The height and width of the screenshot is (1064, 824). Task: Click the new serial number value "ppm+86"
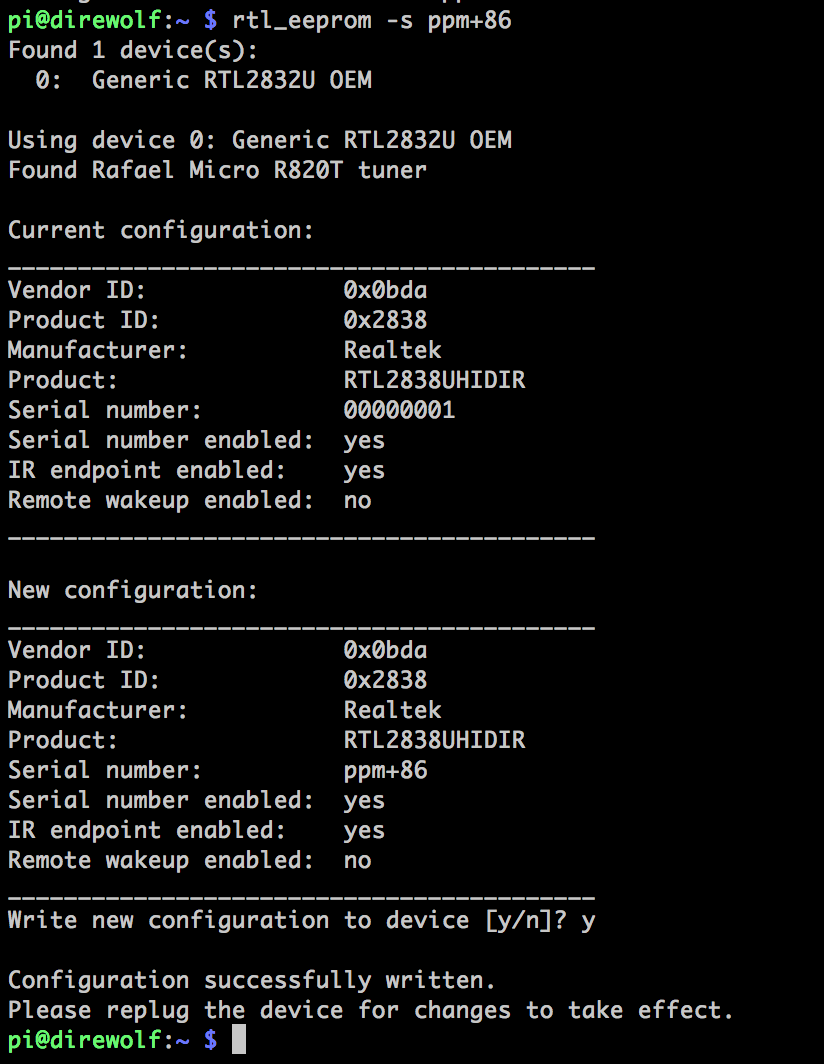coord(385,770)
